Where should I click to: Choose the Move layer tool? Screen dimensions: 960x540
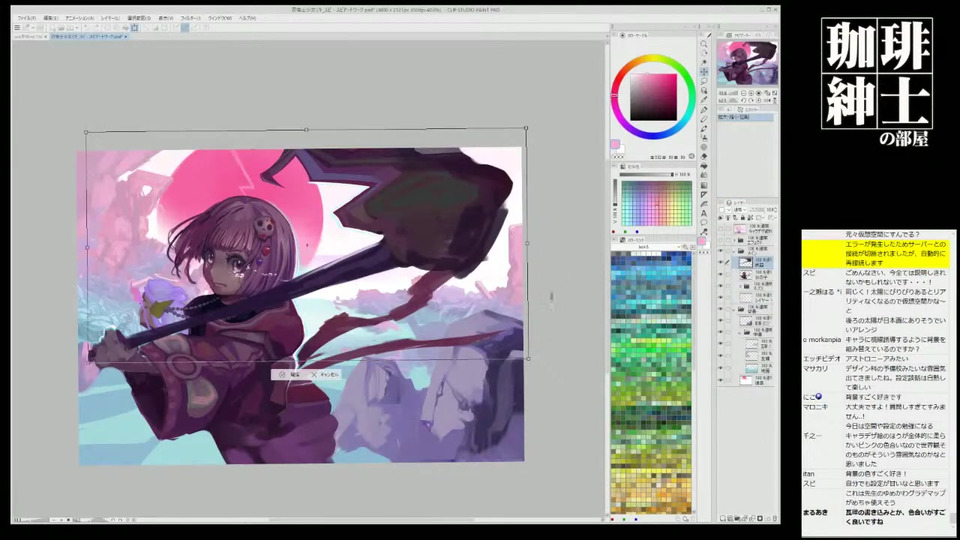click(x=705, y=71)
